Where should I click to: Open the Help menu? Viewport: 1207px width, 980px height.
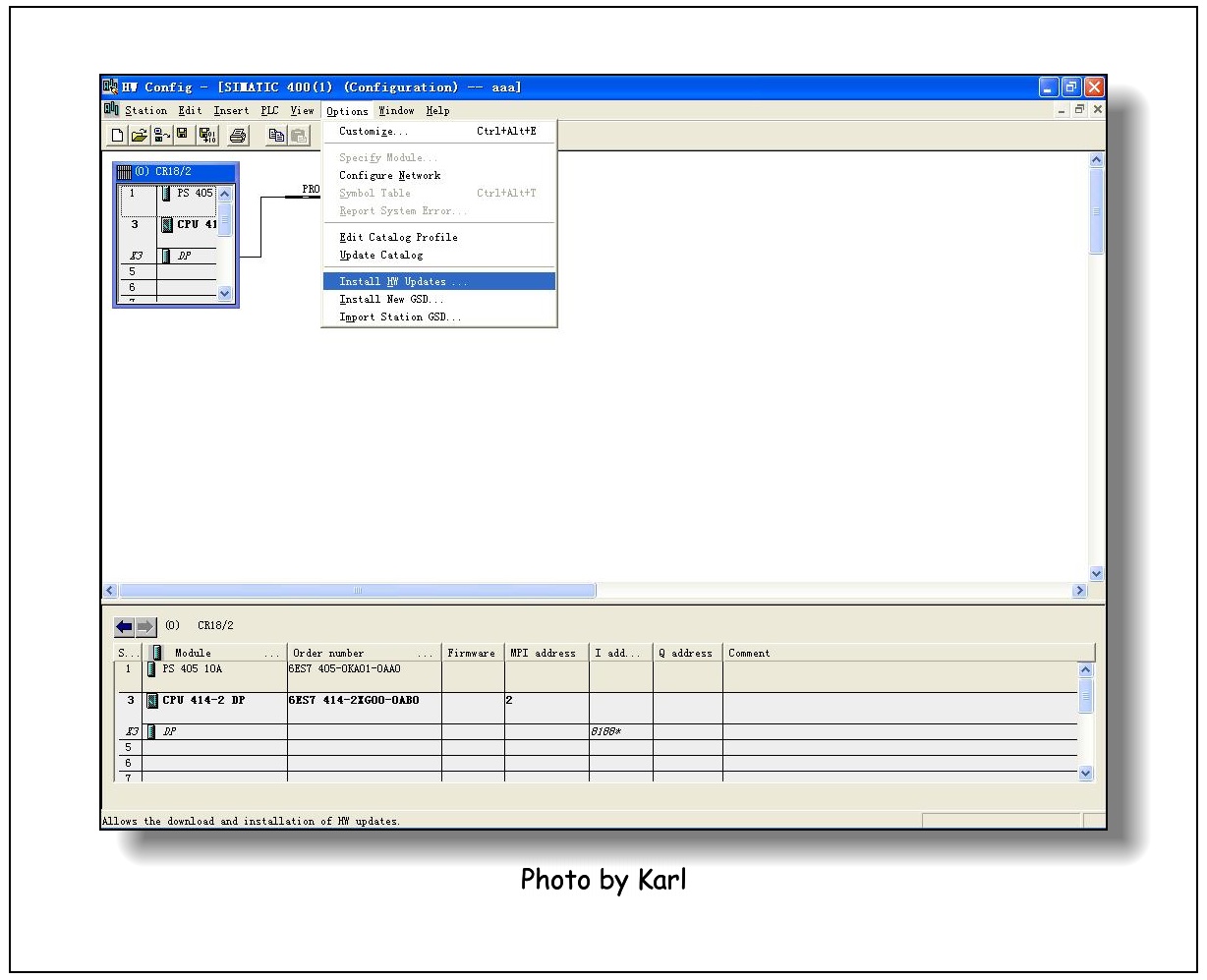point(437,111)
